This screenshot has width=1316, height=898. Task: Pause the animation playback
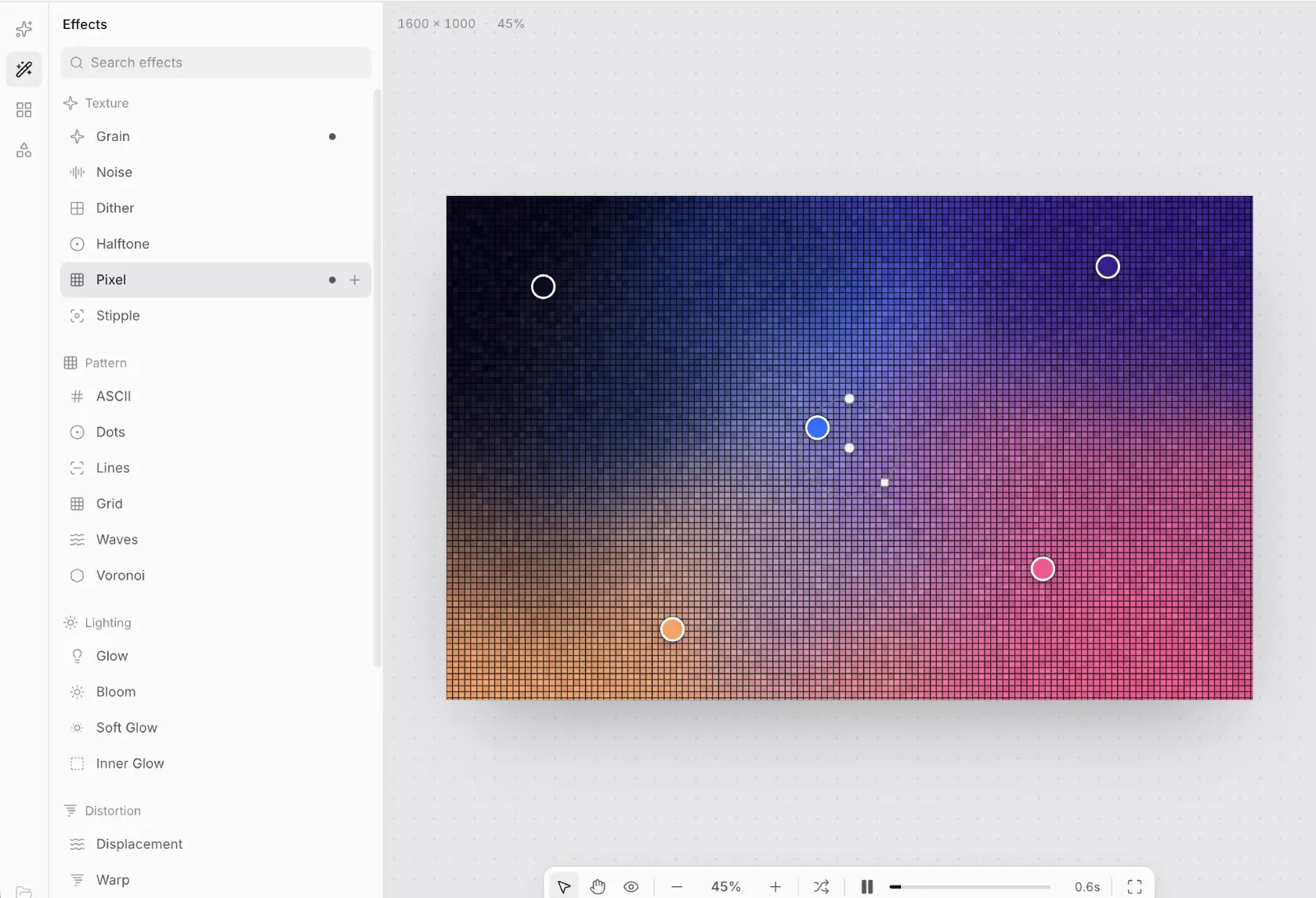click(867, 887)
